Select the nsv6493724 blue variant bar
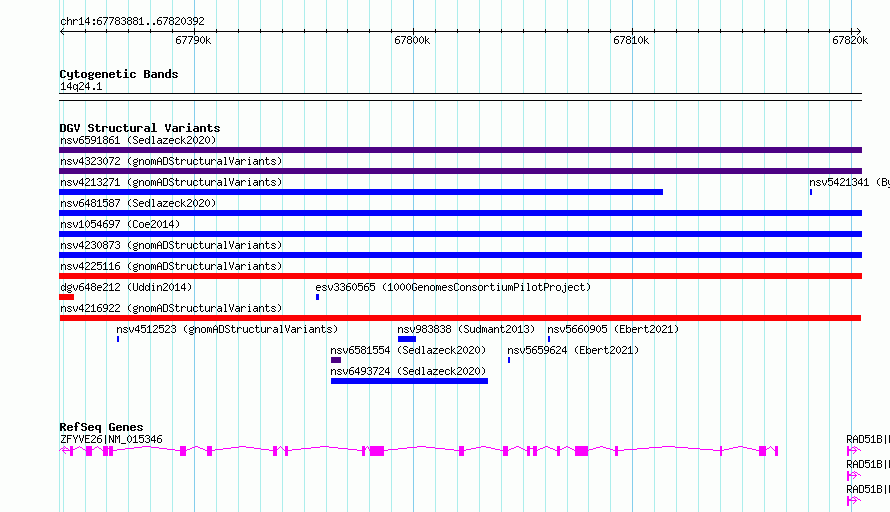 pyautogui.click(x=409, y=381)
